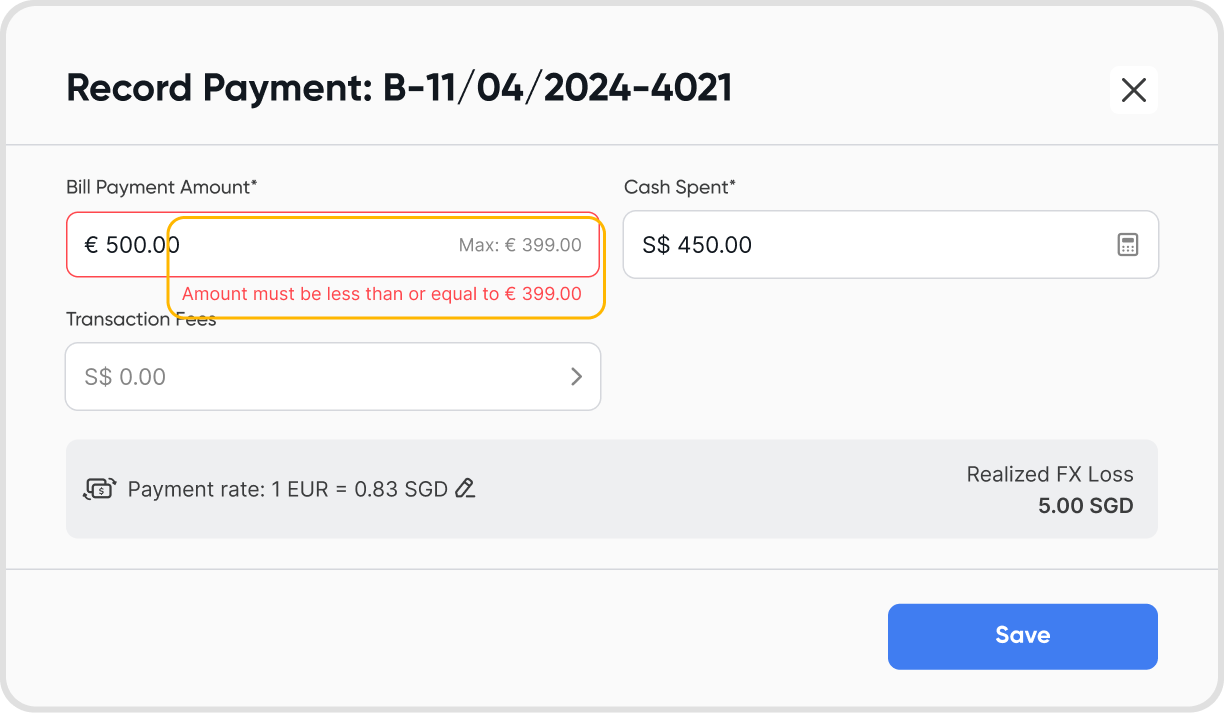Click the Record Payment dialog title
This screenshot has width=1224, height=713.
(x=399, y=89)
